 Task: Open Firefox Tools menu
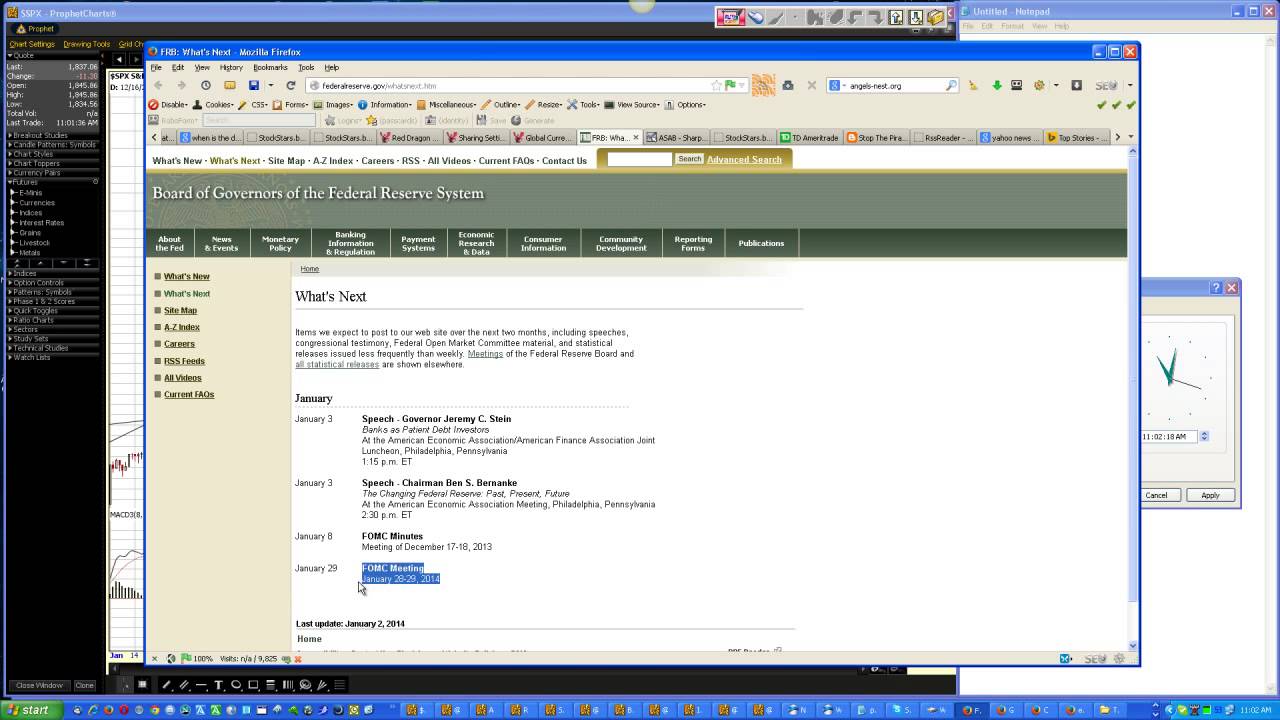tap(306, 68)
